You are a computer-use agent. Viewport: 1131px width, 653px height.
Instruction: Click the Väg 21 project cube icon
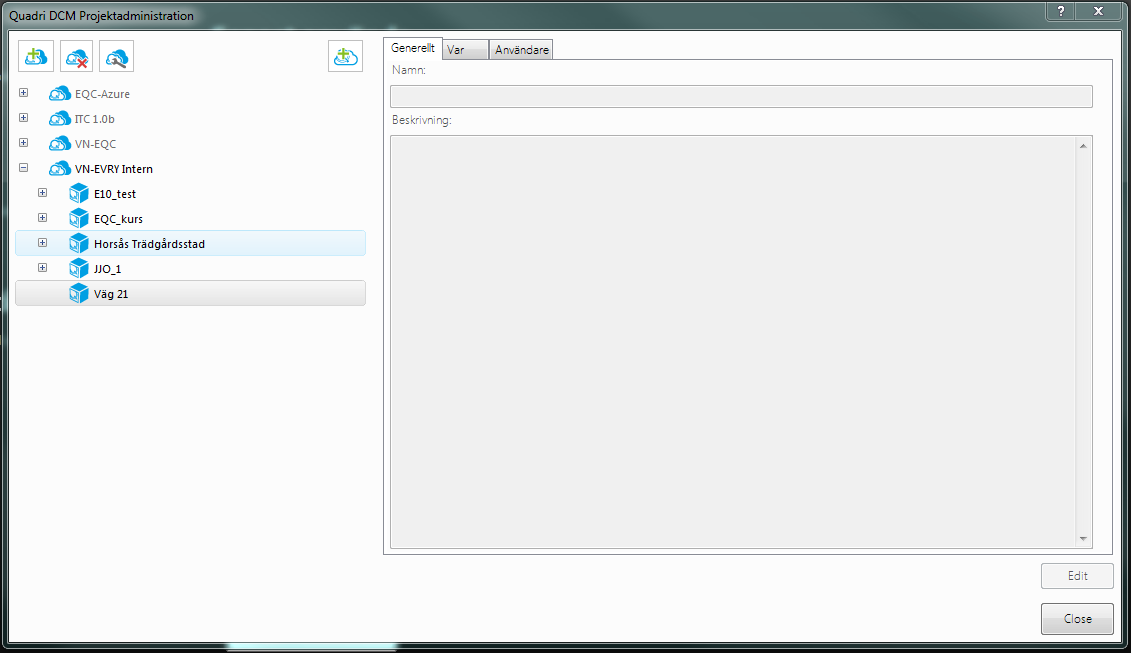pos(79,294)
